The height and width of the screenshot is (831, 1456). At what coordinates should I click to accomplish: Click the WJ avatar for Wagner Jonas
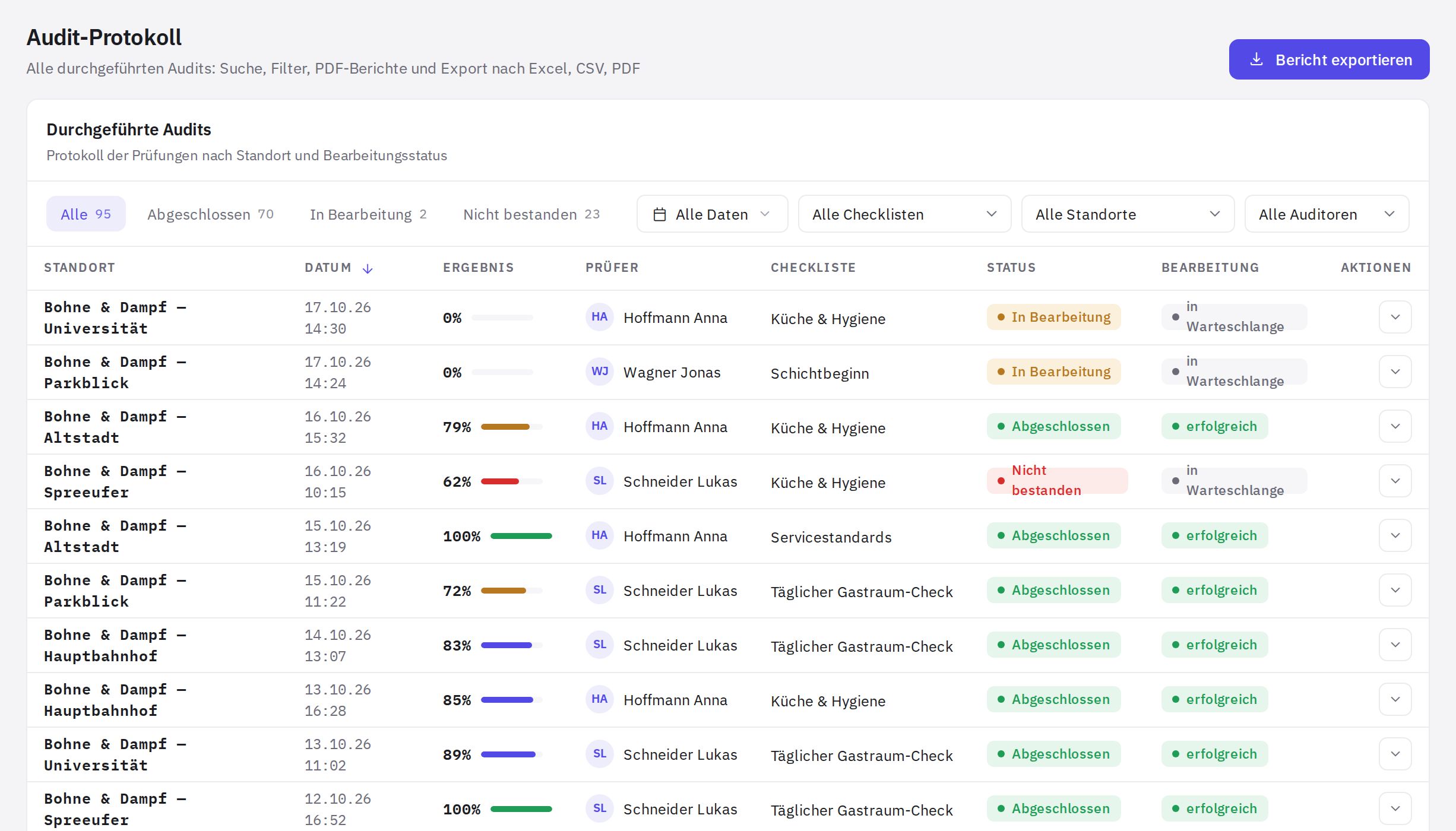coord(599,372)
